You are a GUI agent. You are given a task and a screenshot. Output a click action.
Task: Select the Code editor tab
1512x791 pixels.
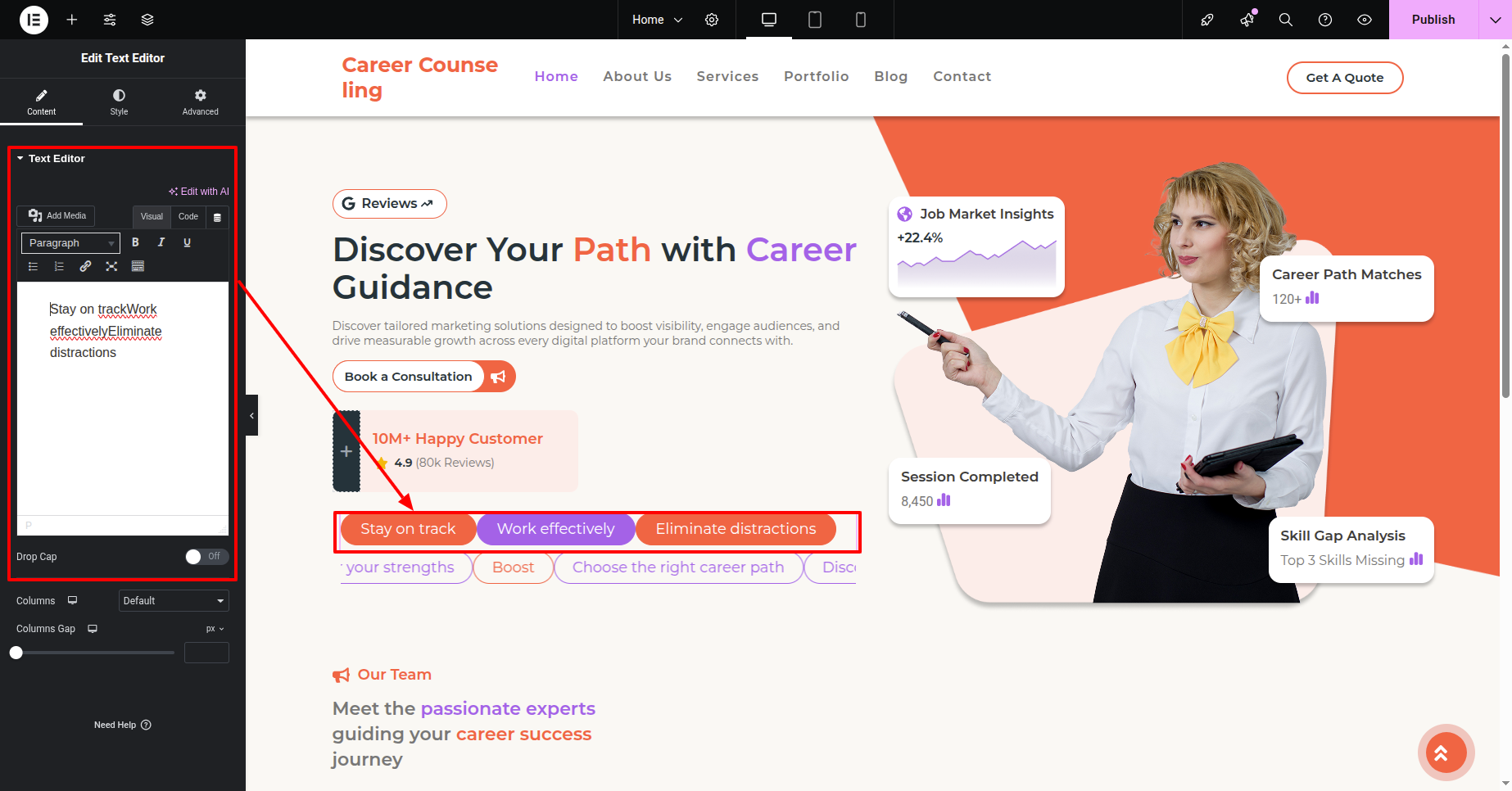coord(188,216)
